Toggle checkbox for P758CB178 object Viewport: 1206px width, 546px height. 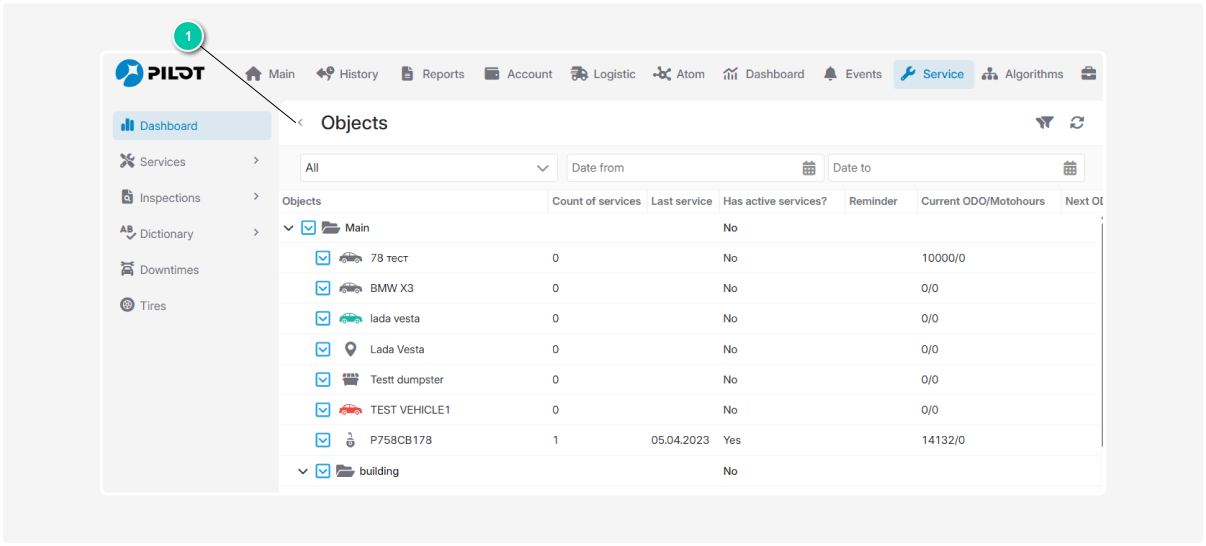click(x=323, y=440)
